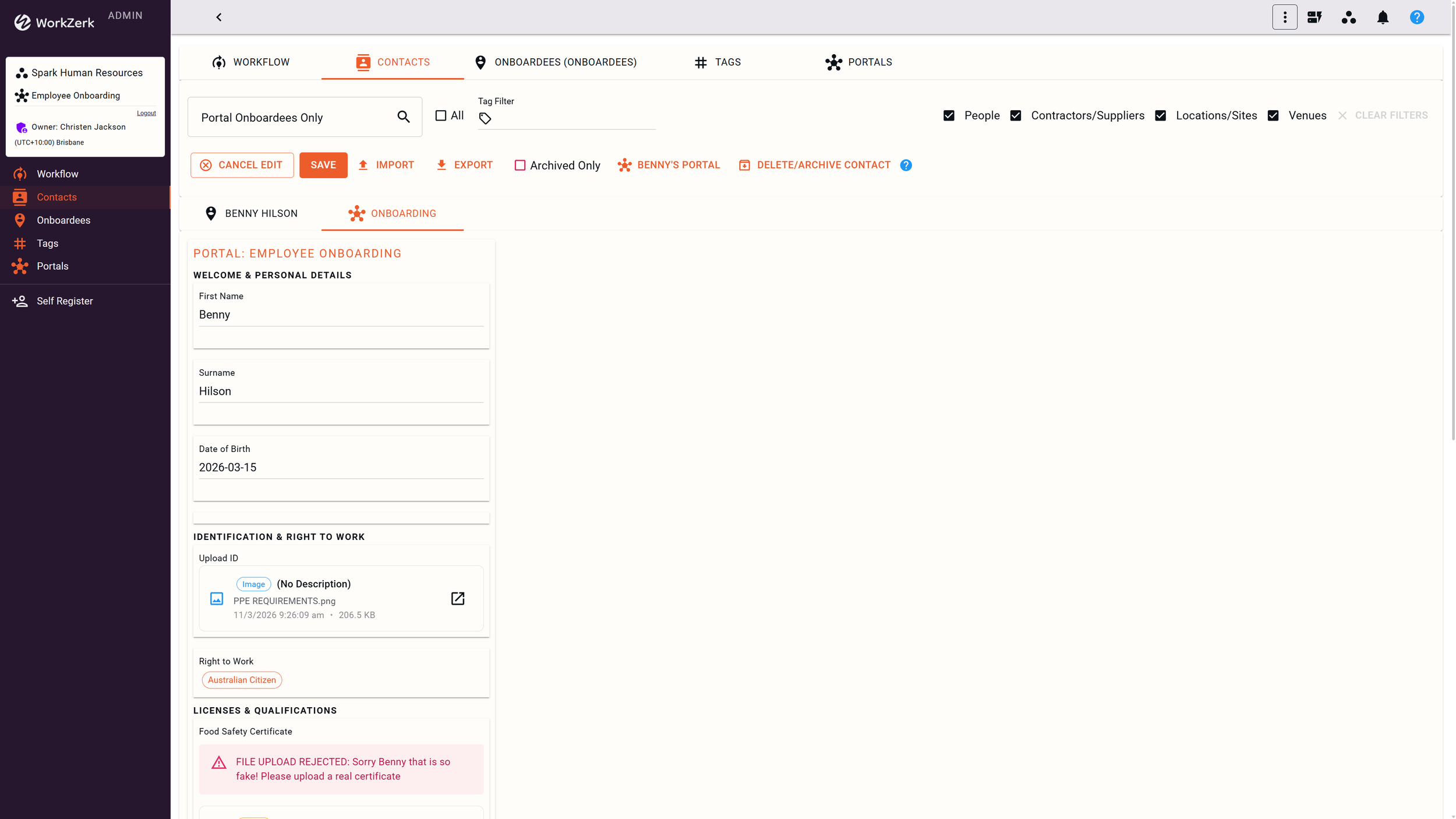This screenshot has height=819, width=1456.
Task: Click the Cancel Edit button
Action: (242, 165)
